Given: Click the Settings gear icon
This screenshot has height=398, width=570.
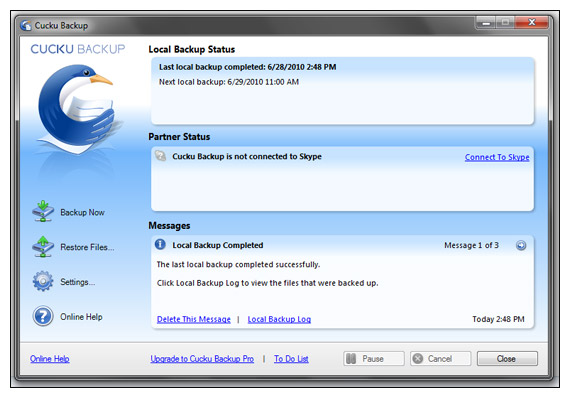Looking at the screenshot, I should pyautogui.click(x=43, y=281).
